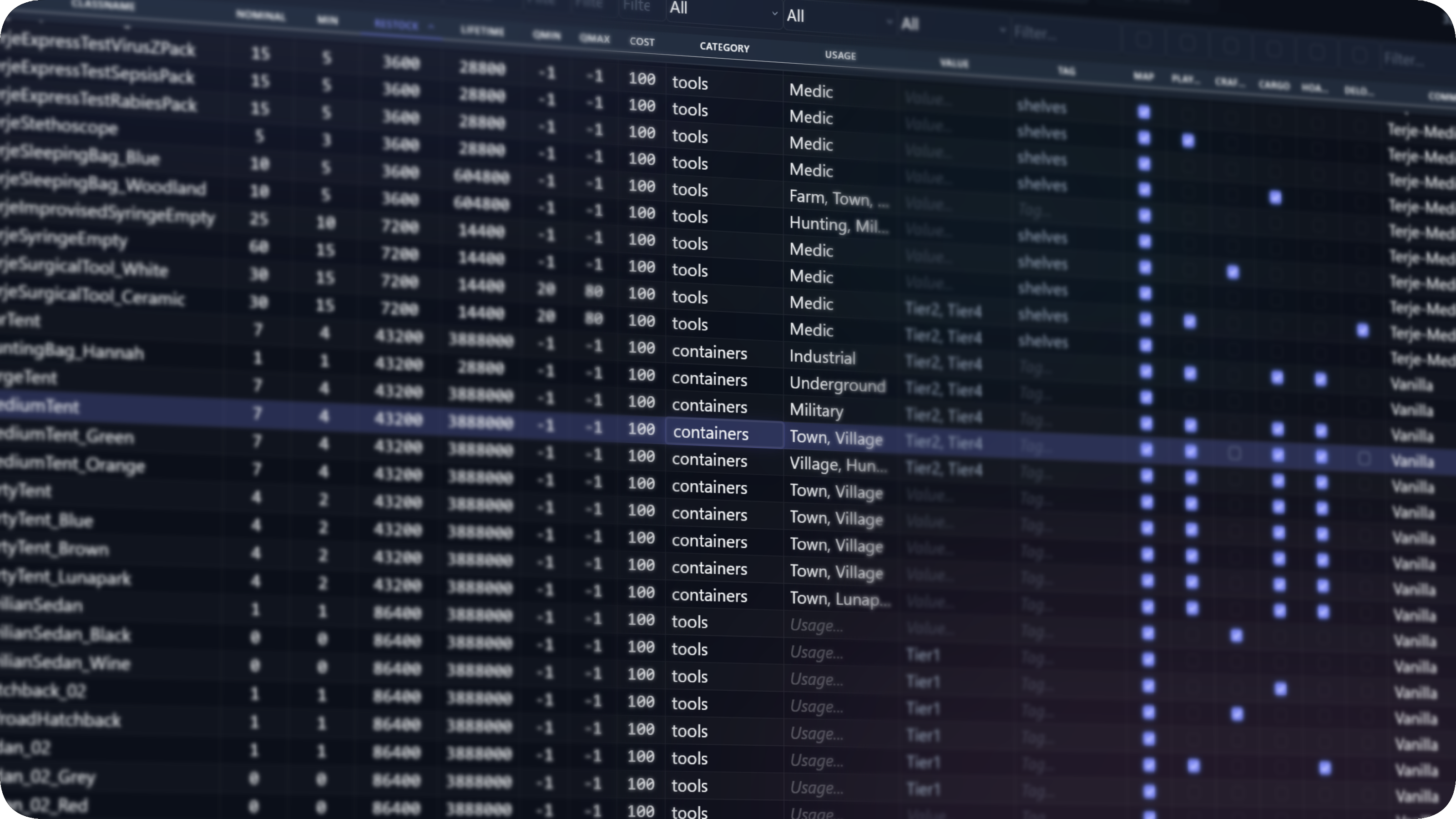Click the DELO flag icon on a Terje-Med row
This screenshot has height=819, width=1456.
tap(1363, 329)
